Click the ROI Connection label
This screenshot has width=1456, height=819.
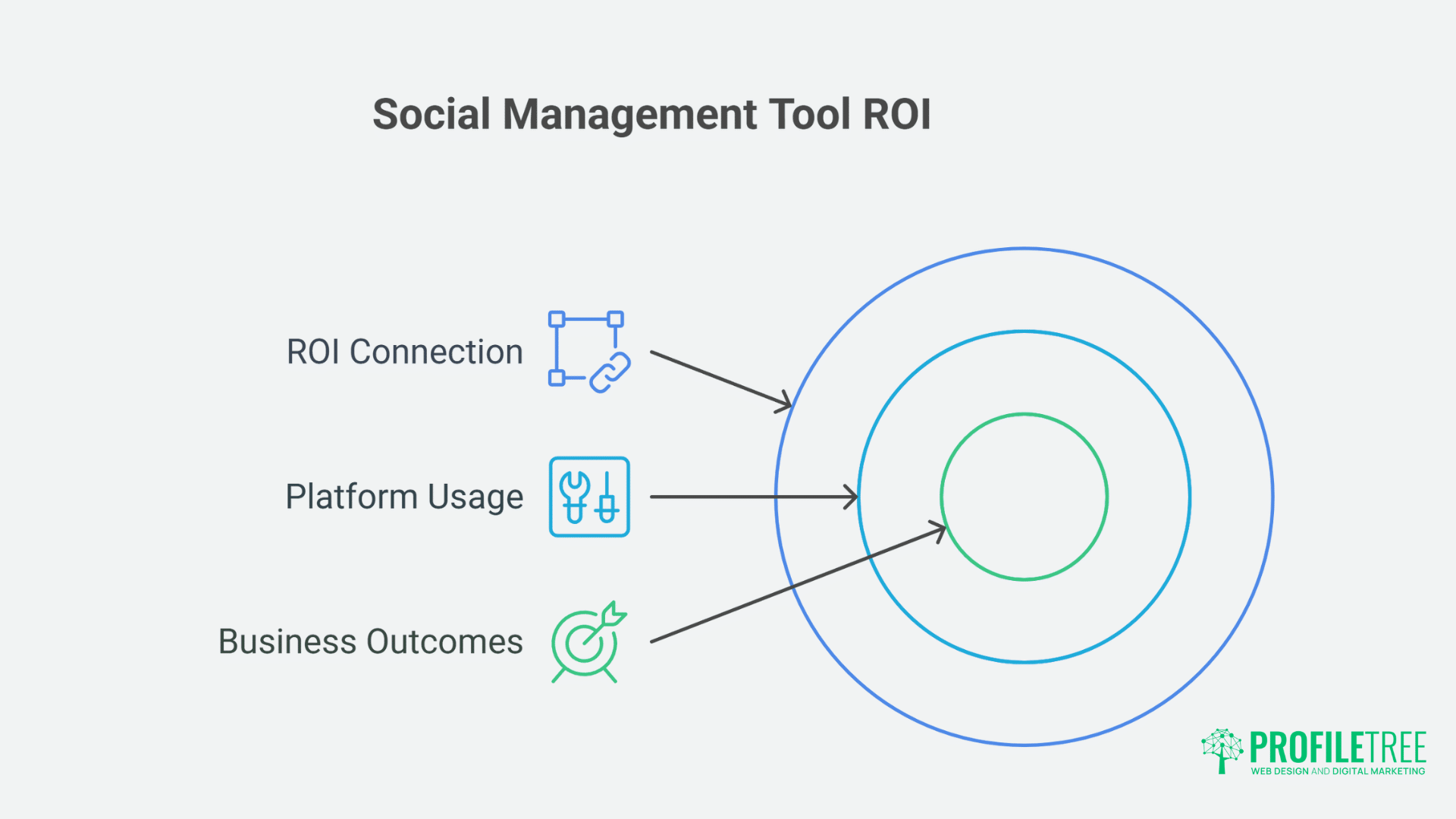[x=404, y=351]
